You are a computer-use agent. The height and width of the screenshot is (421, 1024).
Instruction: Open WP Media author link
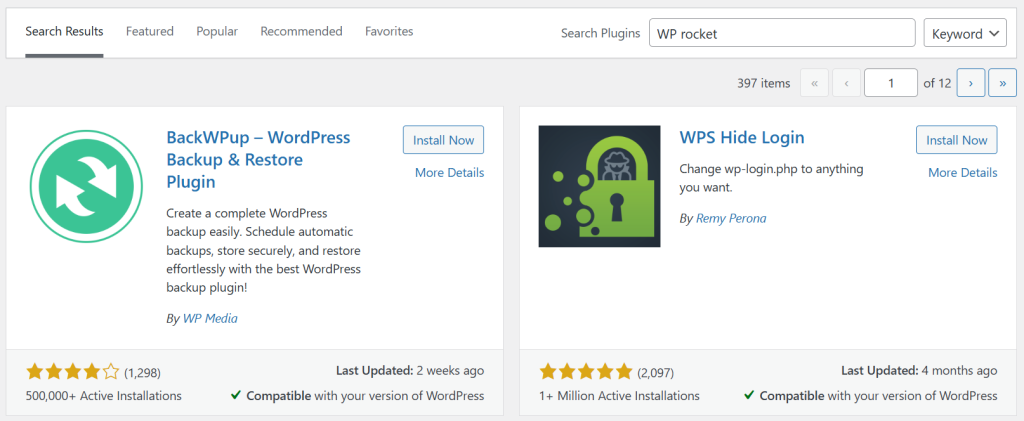[x=210, y=318]
